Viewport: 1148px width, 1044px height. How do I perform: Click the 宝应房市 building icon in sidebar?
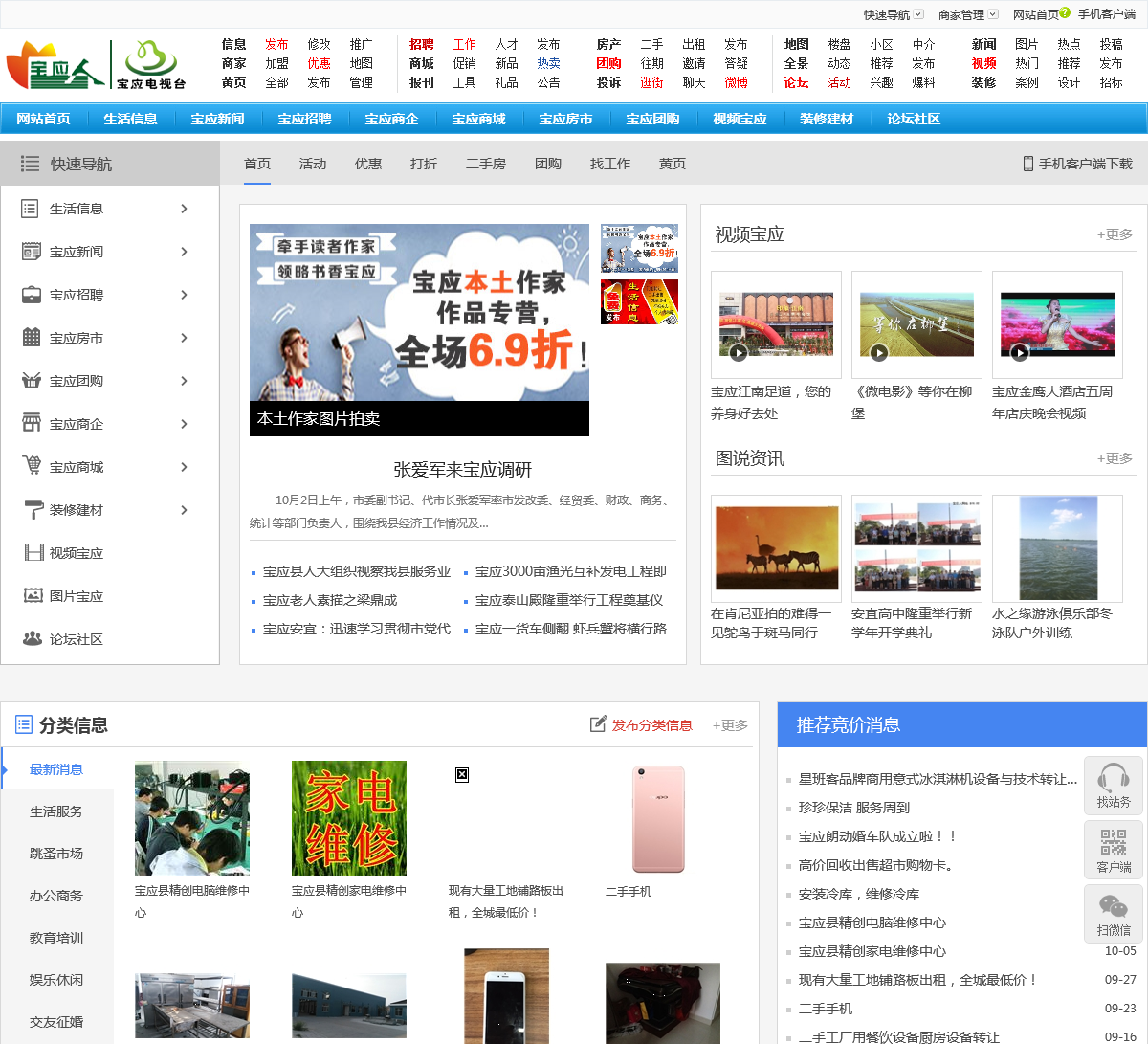32,338
